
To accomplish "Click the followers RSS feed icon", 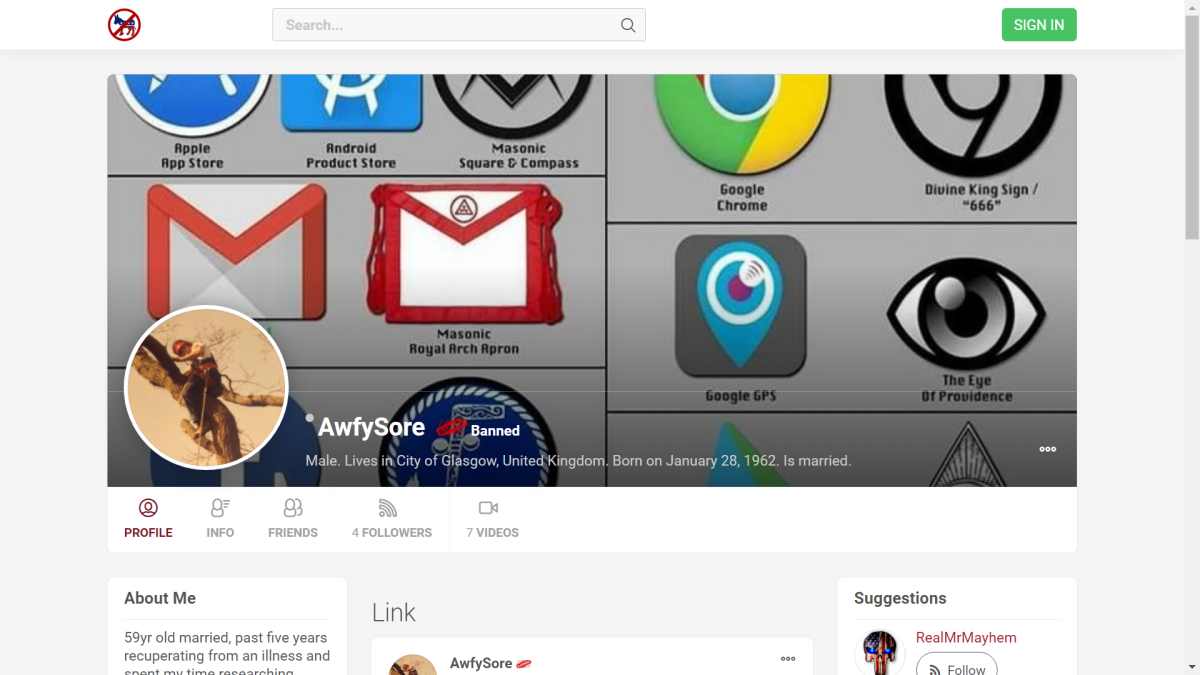I will 388,508.
